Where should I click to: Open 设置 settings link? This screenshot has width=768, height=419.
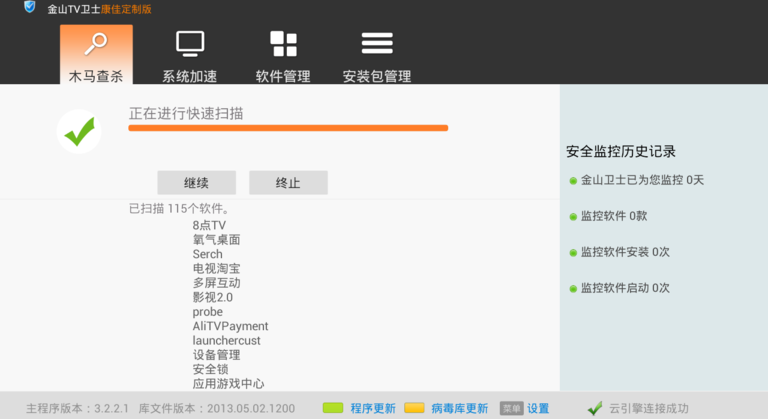coord(538,408)
